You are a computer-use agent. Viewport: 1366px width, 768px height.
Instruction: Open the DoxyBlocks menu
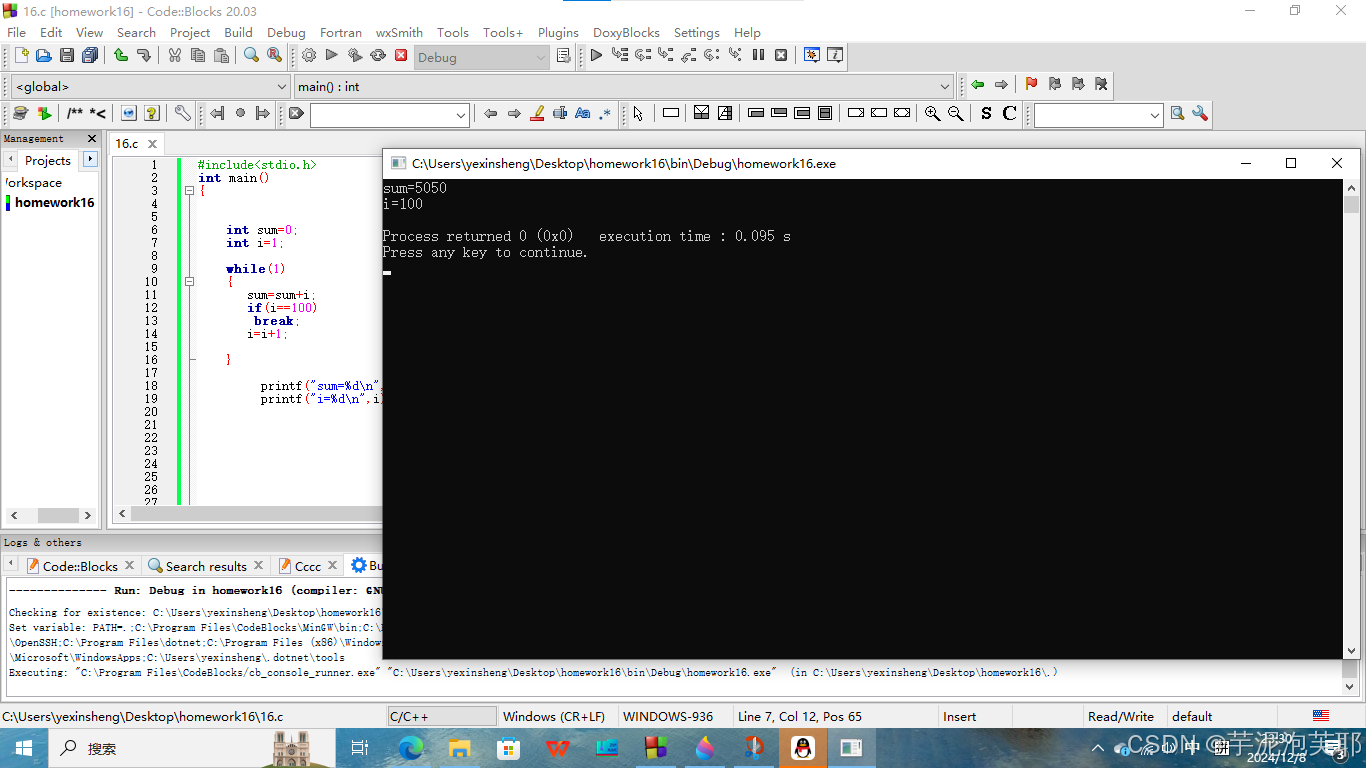tap(626, 32)
